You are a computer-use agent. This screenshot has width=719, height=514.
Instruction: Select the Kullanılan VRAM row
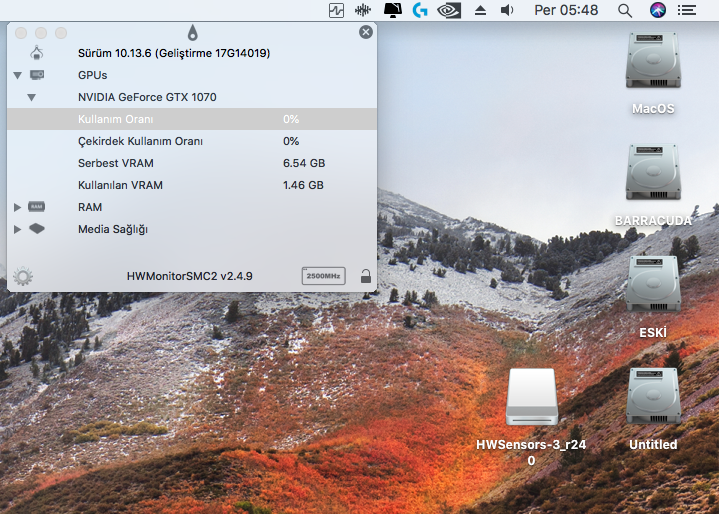120,185
